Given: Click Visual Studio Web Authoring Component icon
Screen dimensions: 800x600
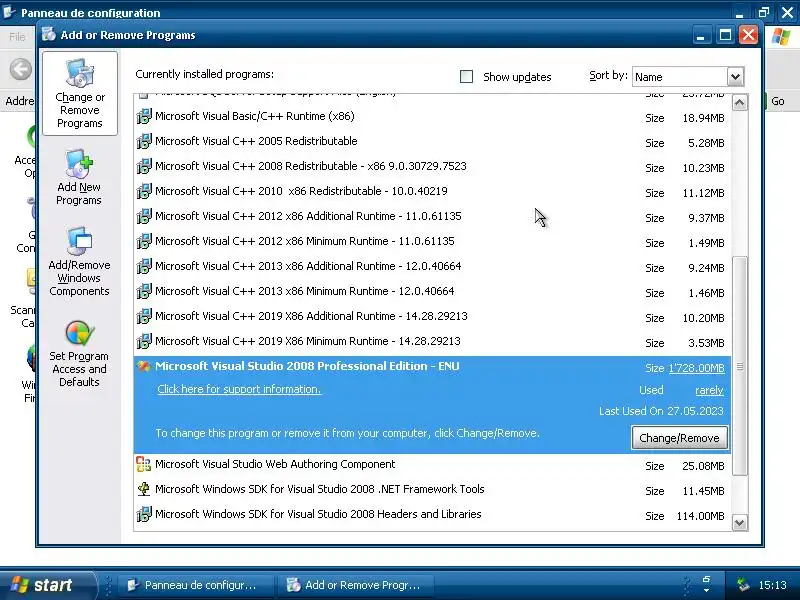Looking at the screenshot, I should pos(144,464).
